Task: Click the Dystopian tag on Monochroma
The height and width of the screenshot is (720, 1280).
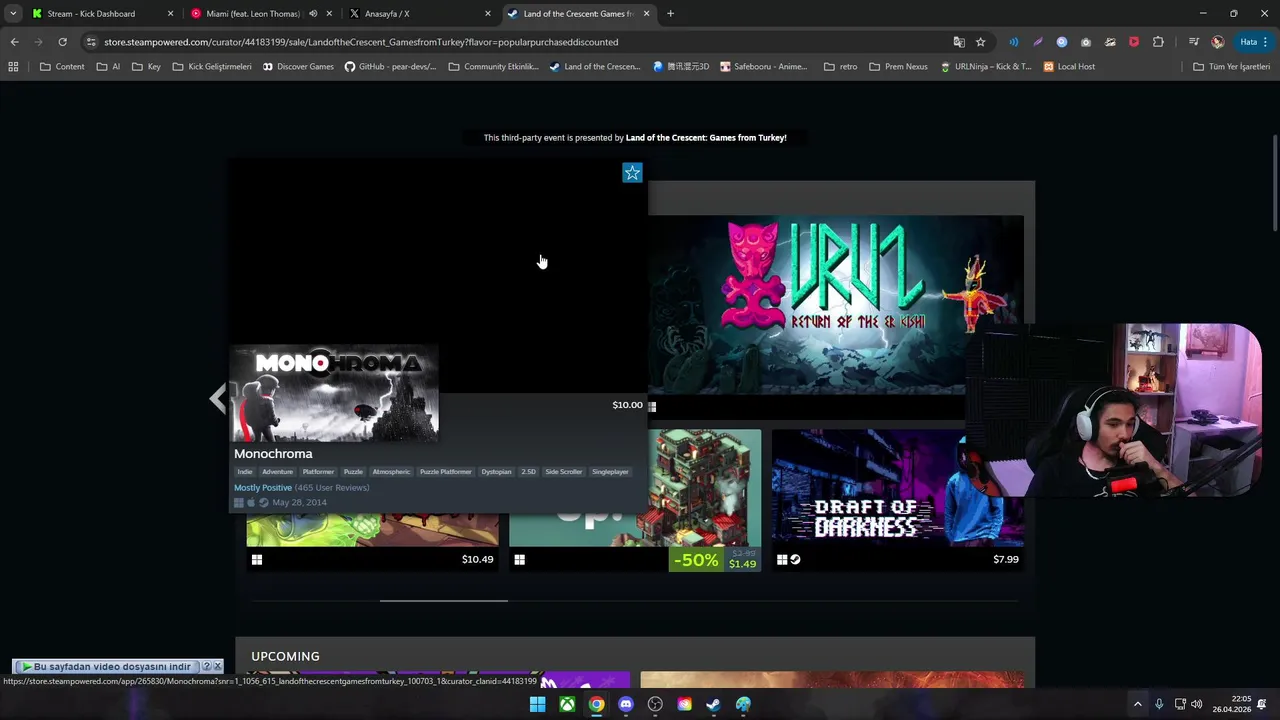Action: tap(496, 472)
